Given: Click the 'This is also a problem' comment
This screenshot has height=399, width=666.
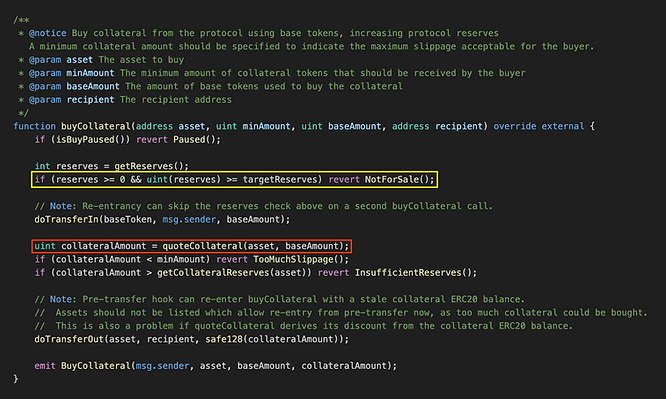Looking at the screenshot, I should point(304,326).
